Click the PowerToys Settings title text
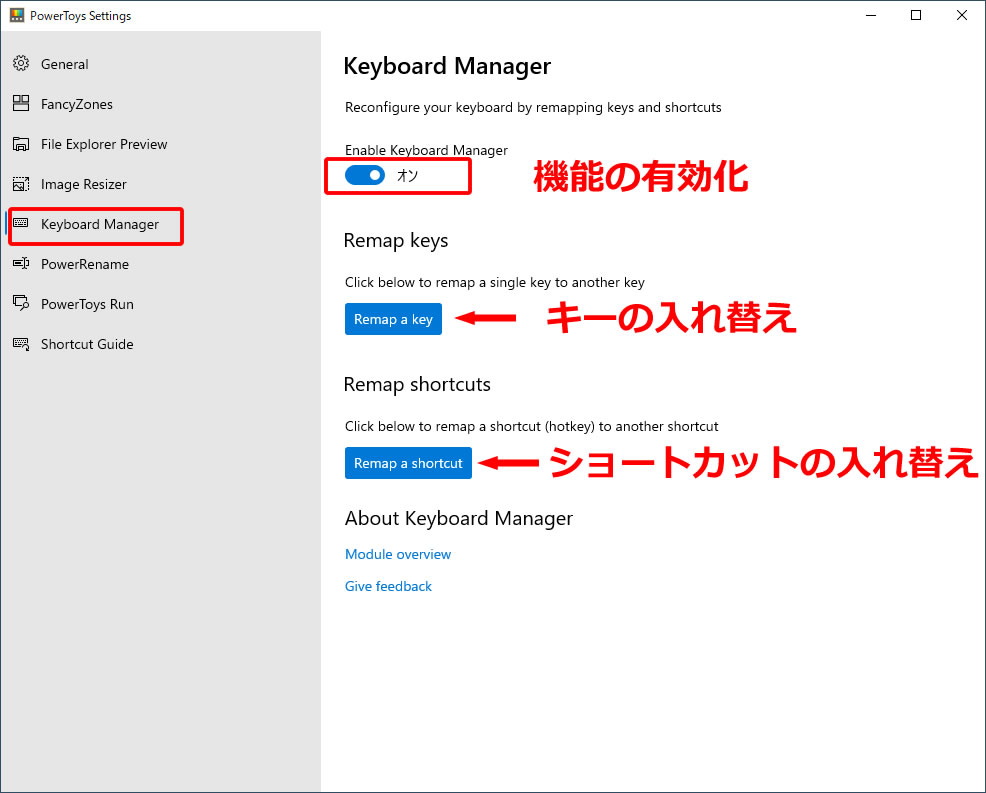Screen dimensions: 986x793 coord(80,16)
